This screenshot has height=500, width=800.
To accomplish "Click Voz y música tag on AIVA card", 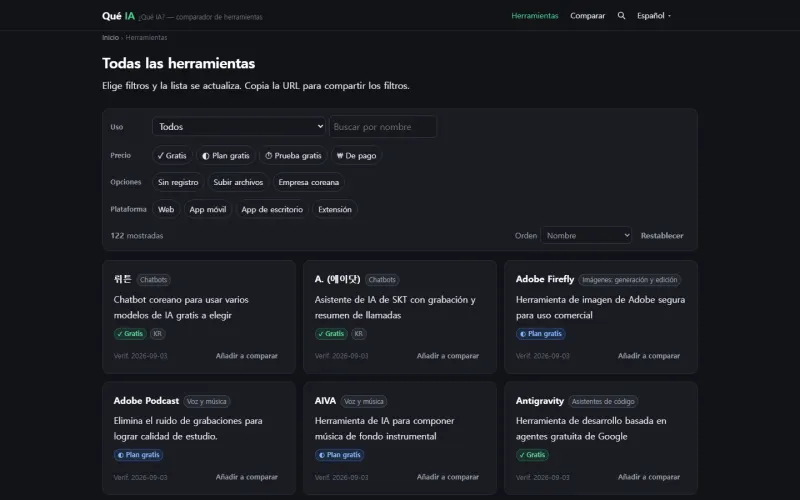I will [x=363, y=401].
